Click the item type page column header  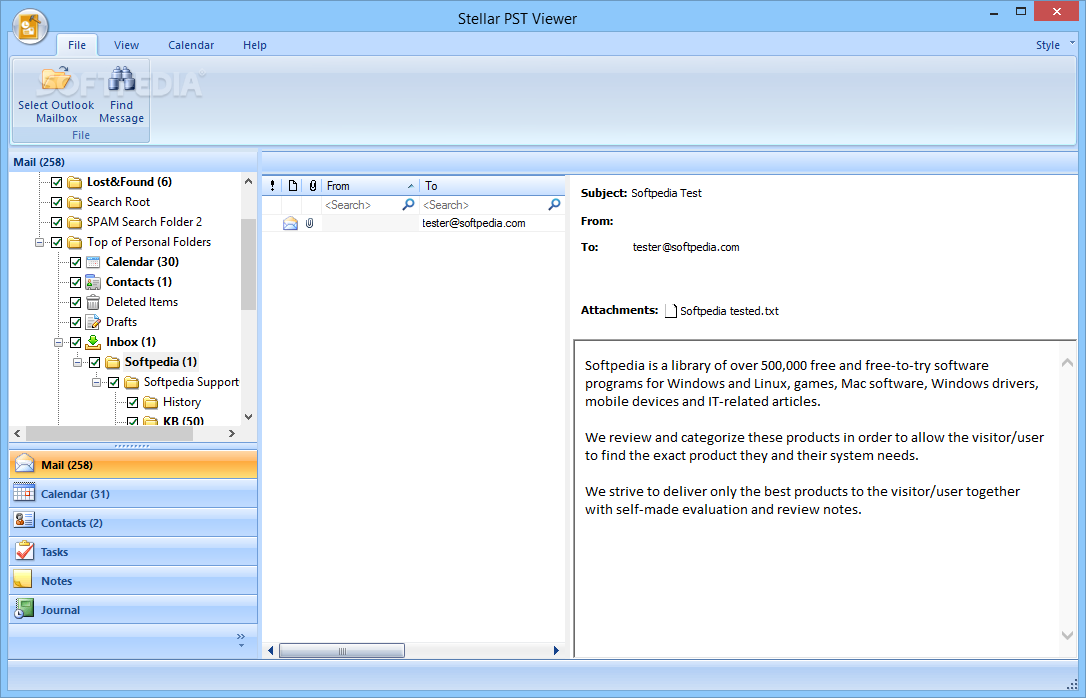293,186
